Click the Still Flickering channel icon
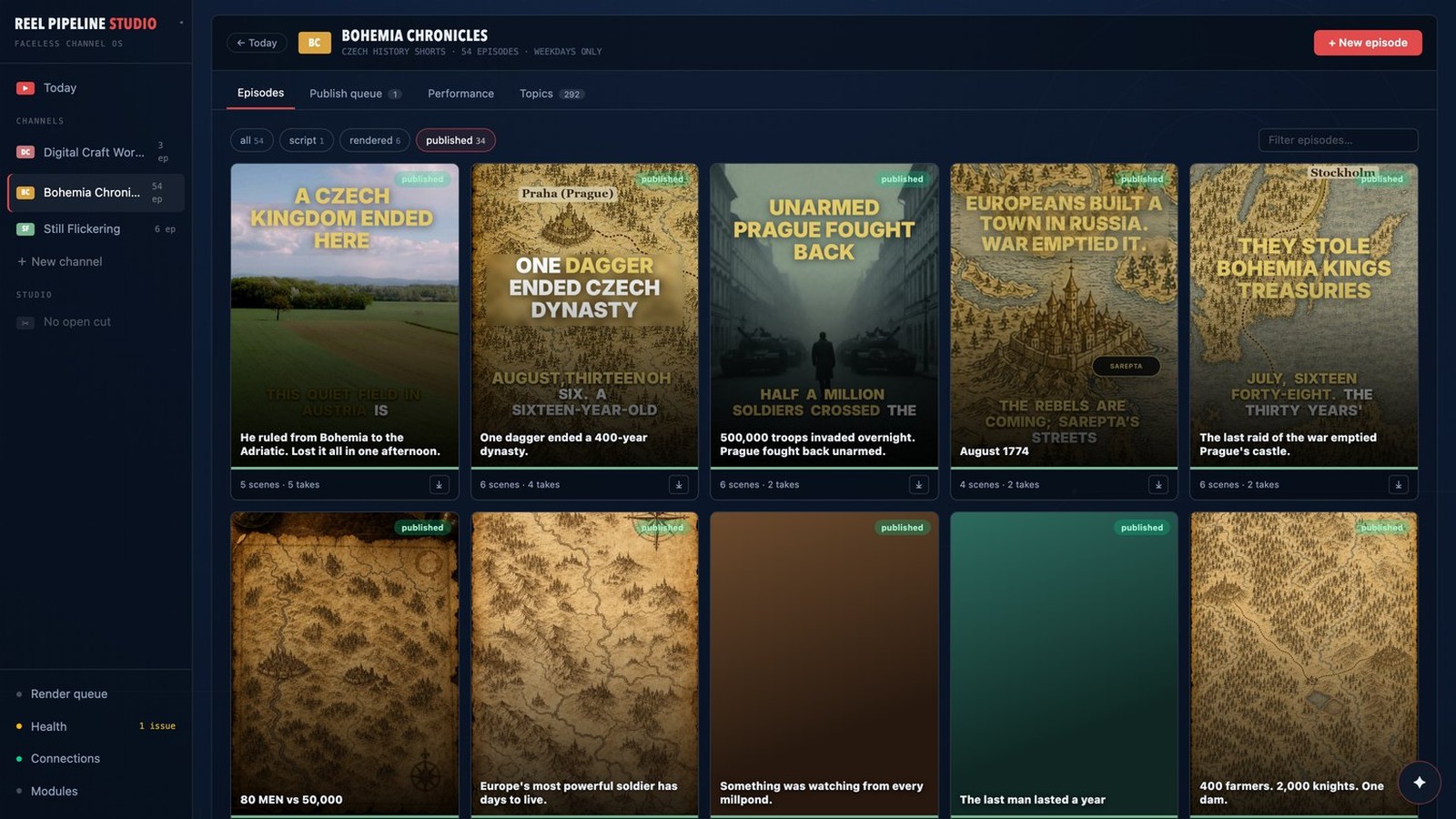Viewport: 1456px width, 819px height. point(25,229)
